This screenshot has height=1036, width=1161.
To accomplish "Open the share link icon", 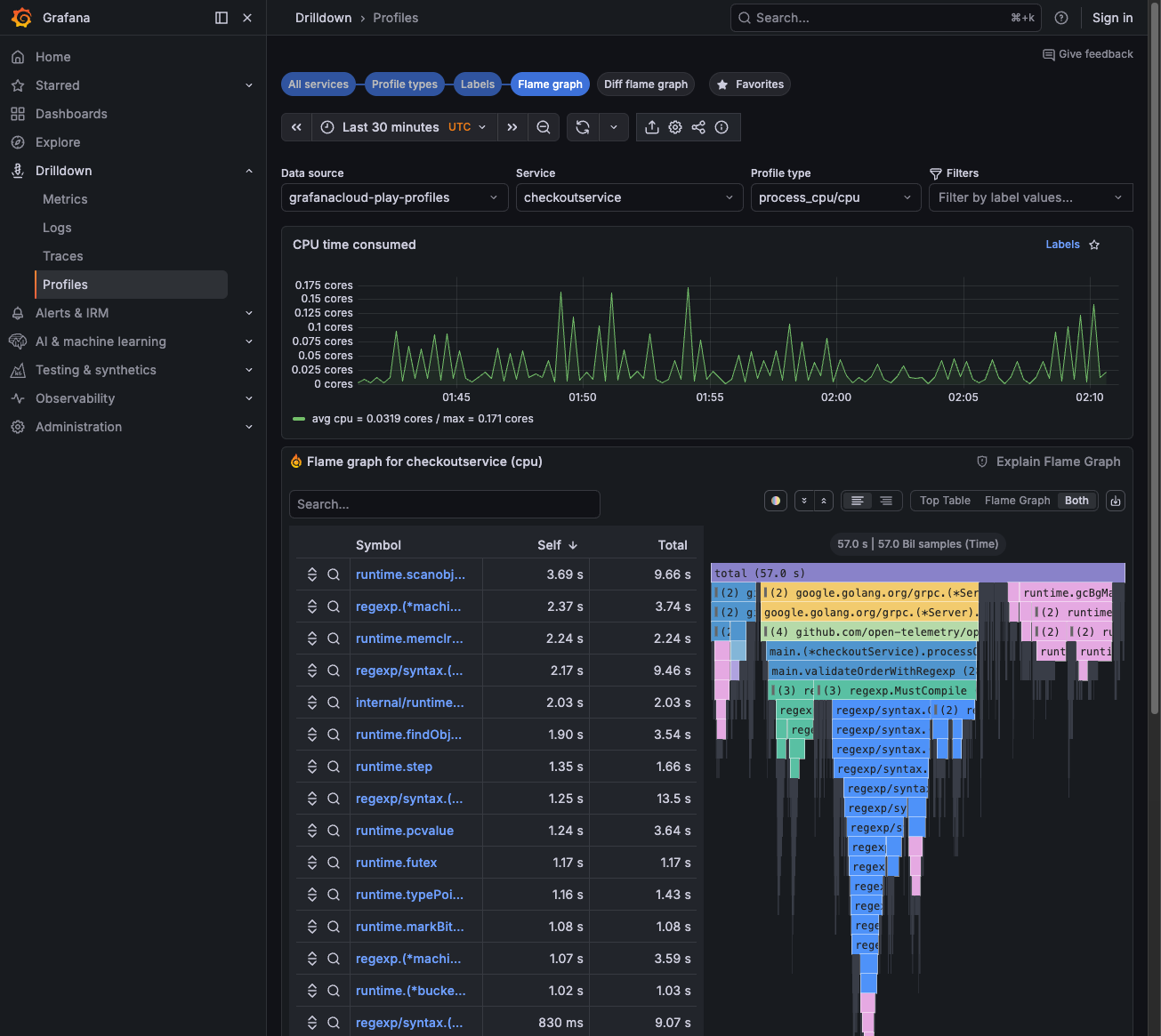I will (698, 127).
